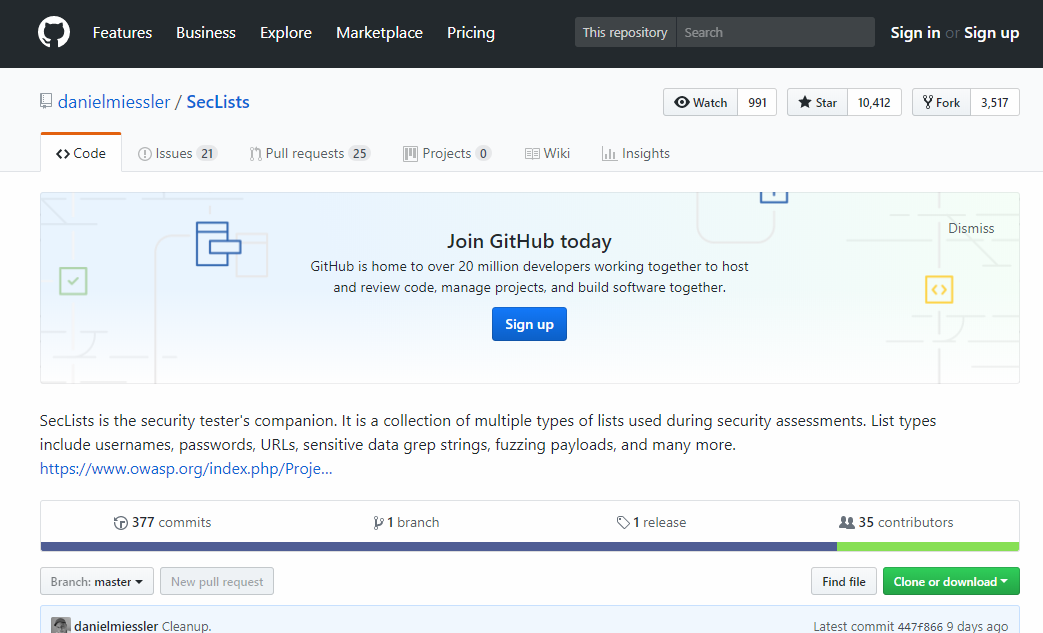
Task: View the 10,412 stargazers count
Action: (874, 102)
